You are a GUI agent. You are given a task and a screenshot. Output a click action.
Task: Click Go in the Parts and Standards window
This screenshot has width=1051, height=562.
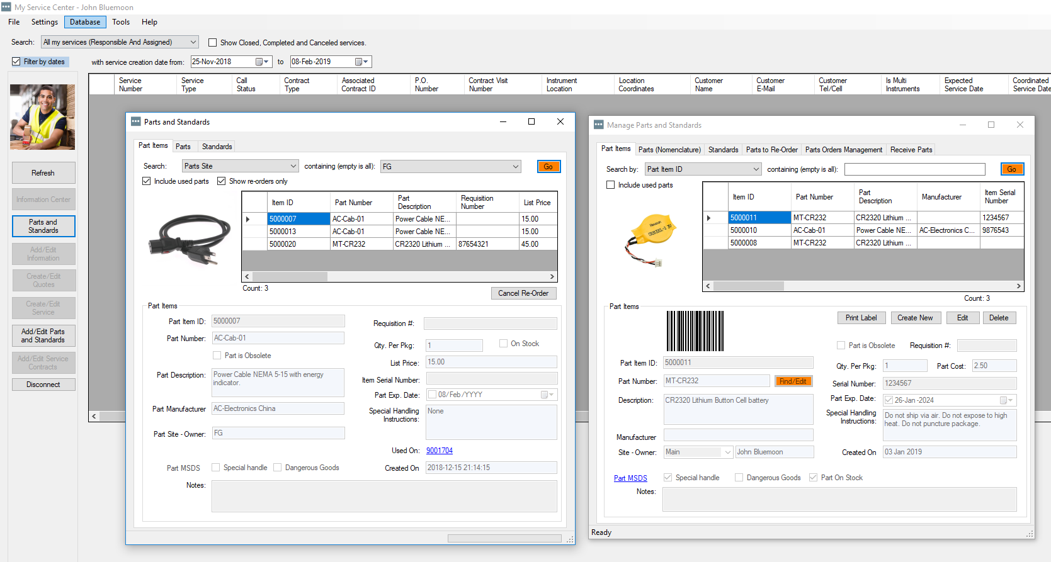tap(548, 166)
